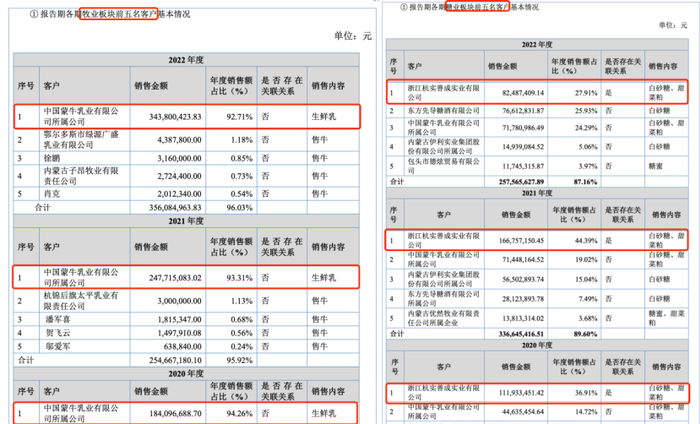Viewport: 700px width, 424px height.
Task: Click the amount 1,497,910.08
Action: (x=179, y=333)
